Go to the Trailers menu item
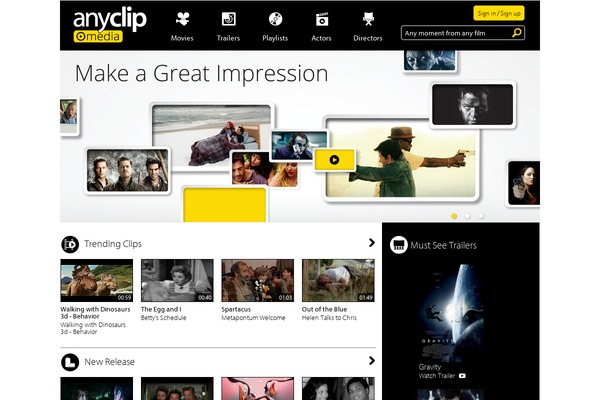This screenshot has height=400, width=600. (228, 38)
